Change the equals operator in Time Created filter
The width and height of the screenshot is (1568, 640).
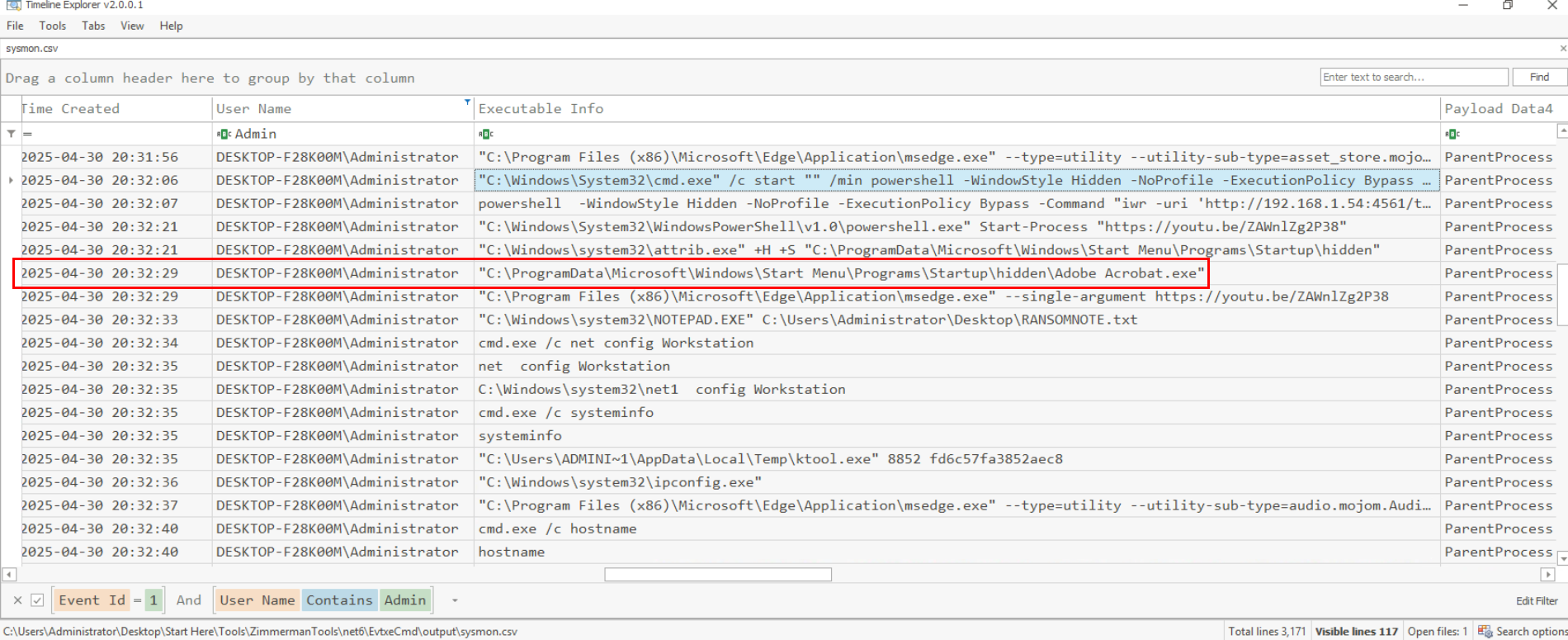point(27,134)
